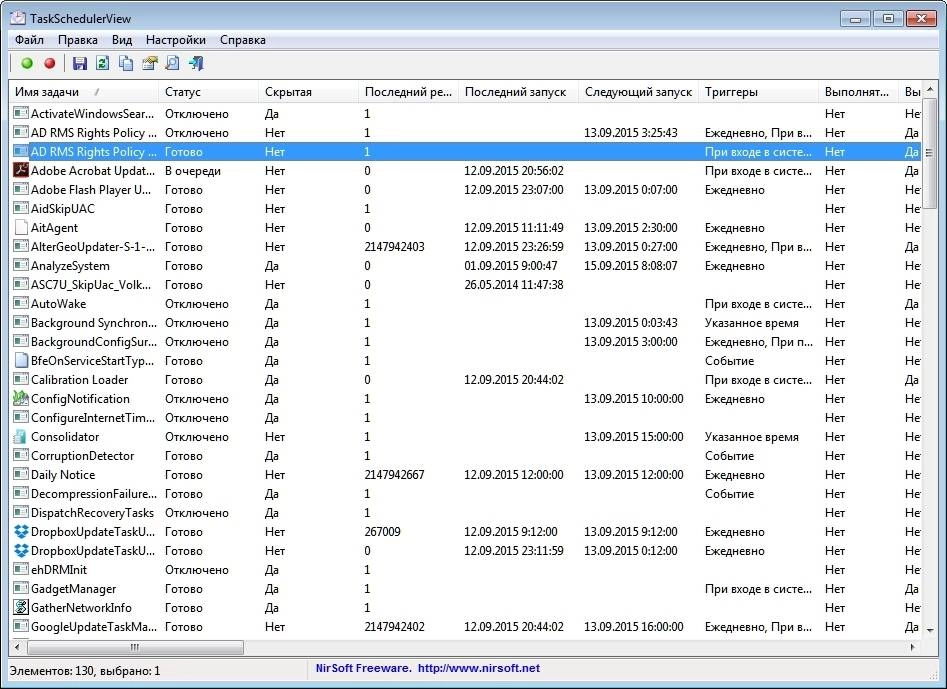Sort by the Имя задачи column header

coord(84,92)
